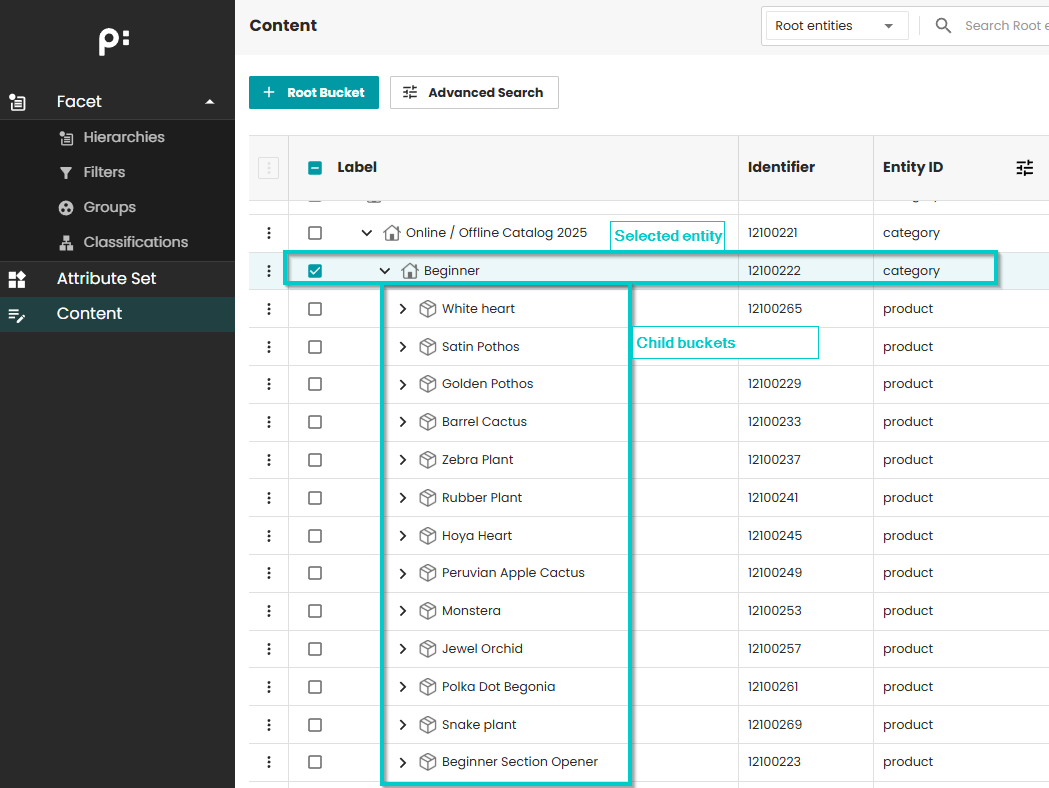
Task: Open the three-dot menu for Rubber Plant row
Action: (x=269, y=498)
